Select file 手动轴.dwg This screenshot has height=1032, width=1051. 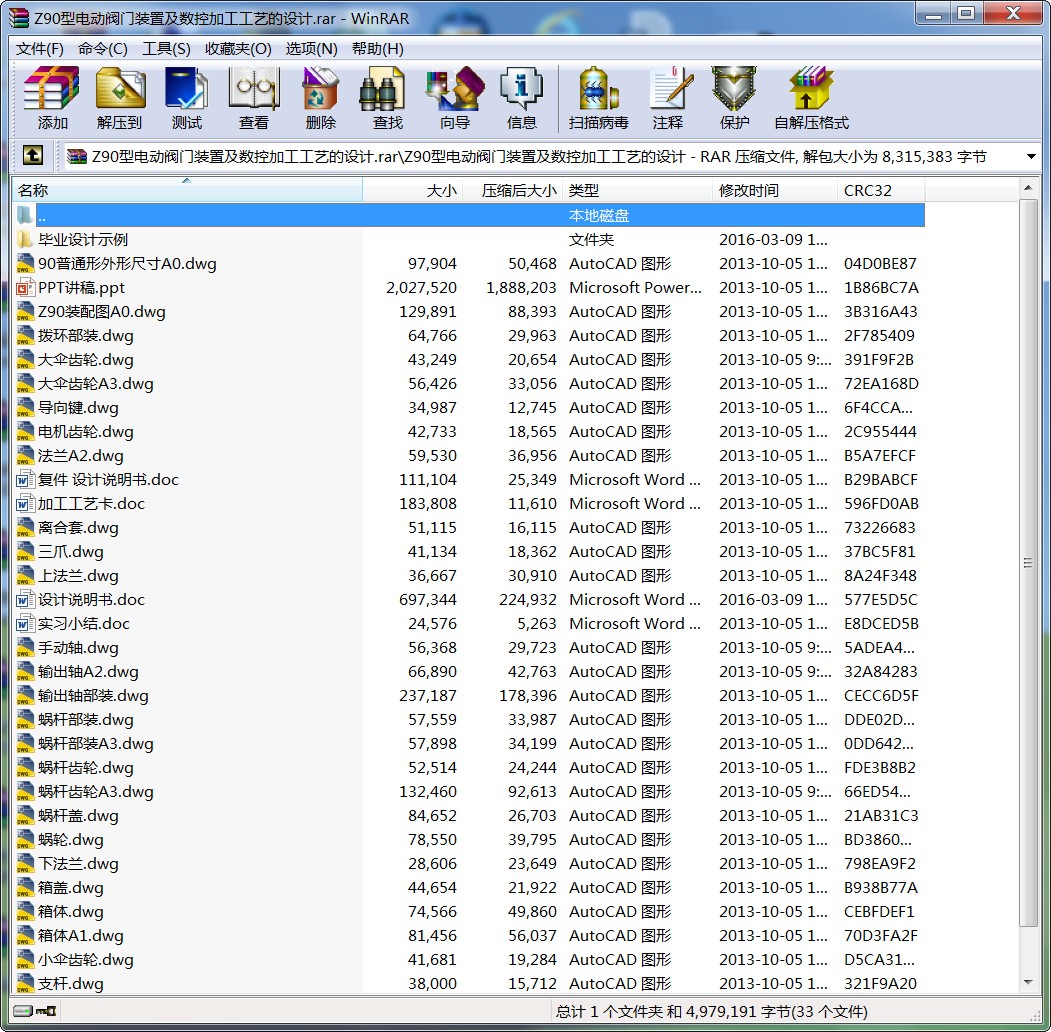(78, 647)
